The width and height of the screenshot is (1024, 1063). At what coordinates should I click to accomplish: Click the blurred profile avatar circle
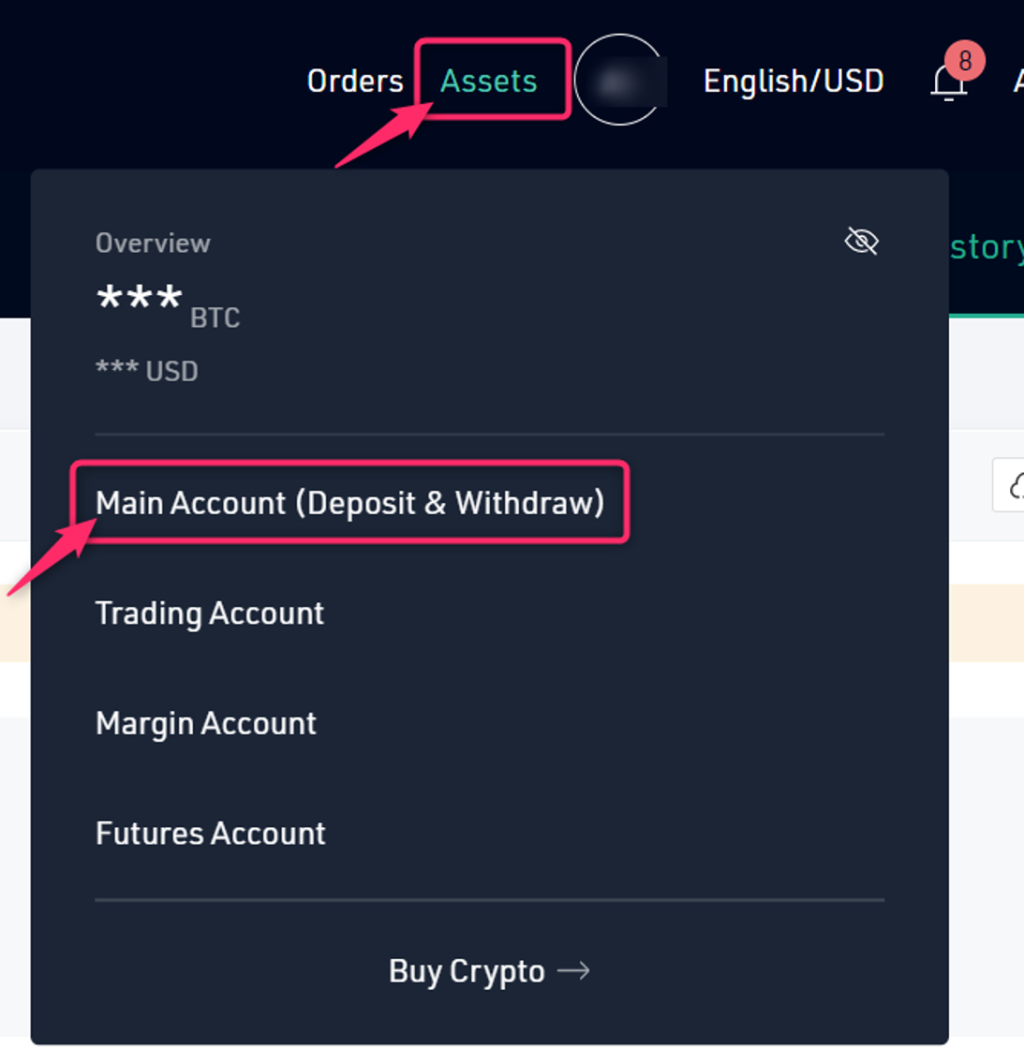click(619, 80)
